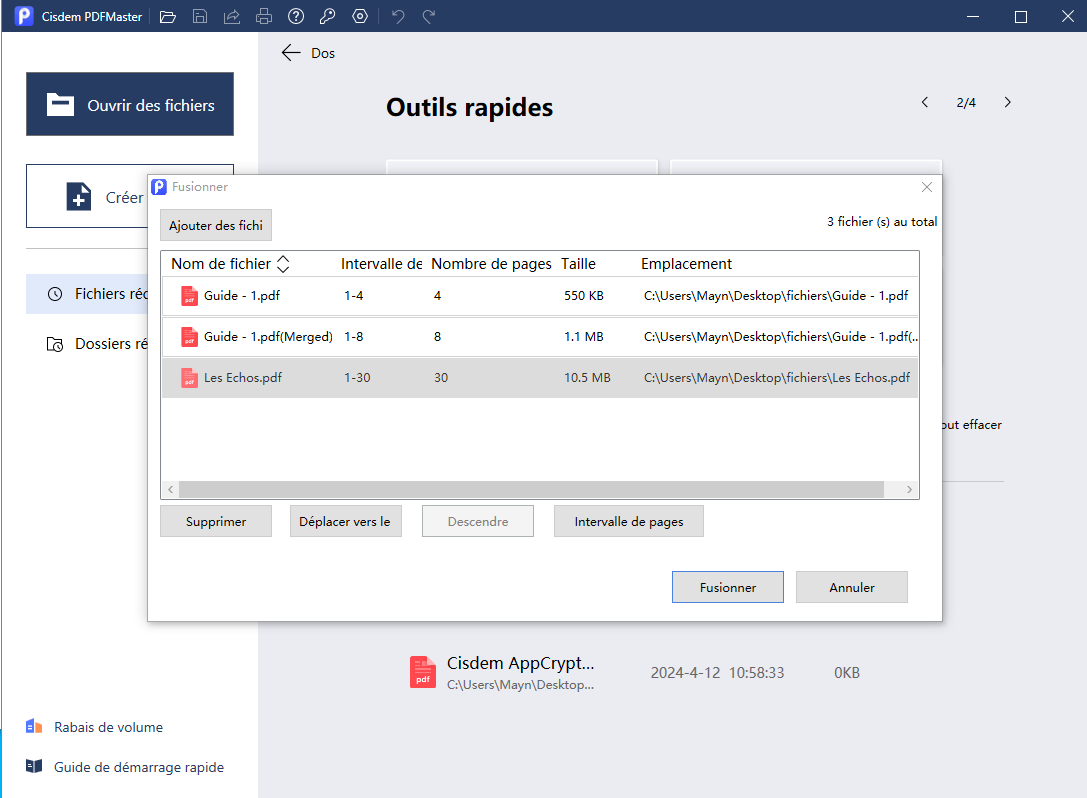The image size is (1087, 798).
Task: Click the Guide de démarrage rapide book icon
Action: [x=34, y=767]
